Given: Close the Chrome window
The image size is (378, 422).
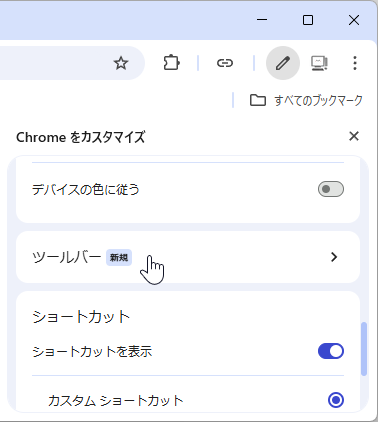Looking at the screenshot, I should click(354, 20).
